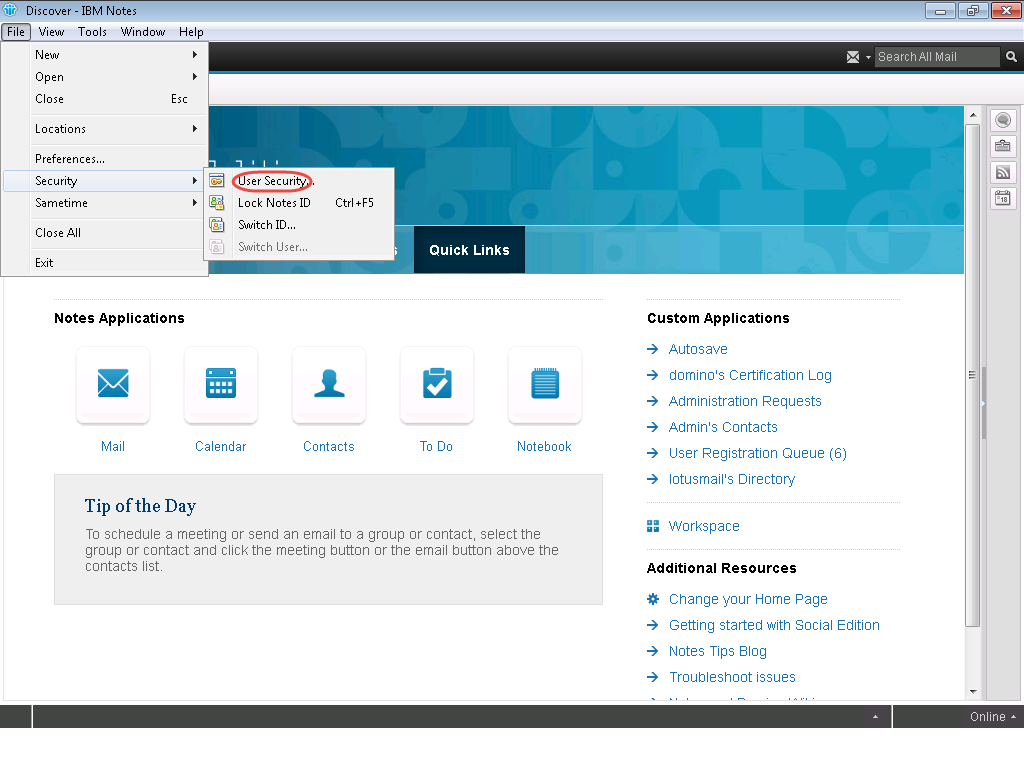Open the Calendar application icon
This screenshot has width=1024, height=767.
click(x=221, y=384)
